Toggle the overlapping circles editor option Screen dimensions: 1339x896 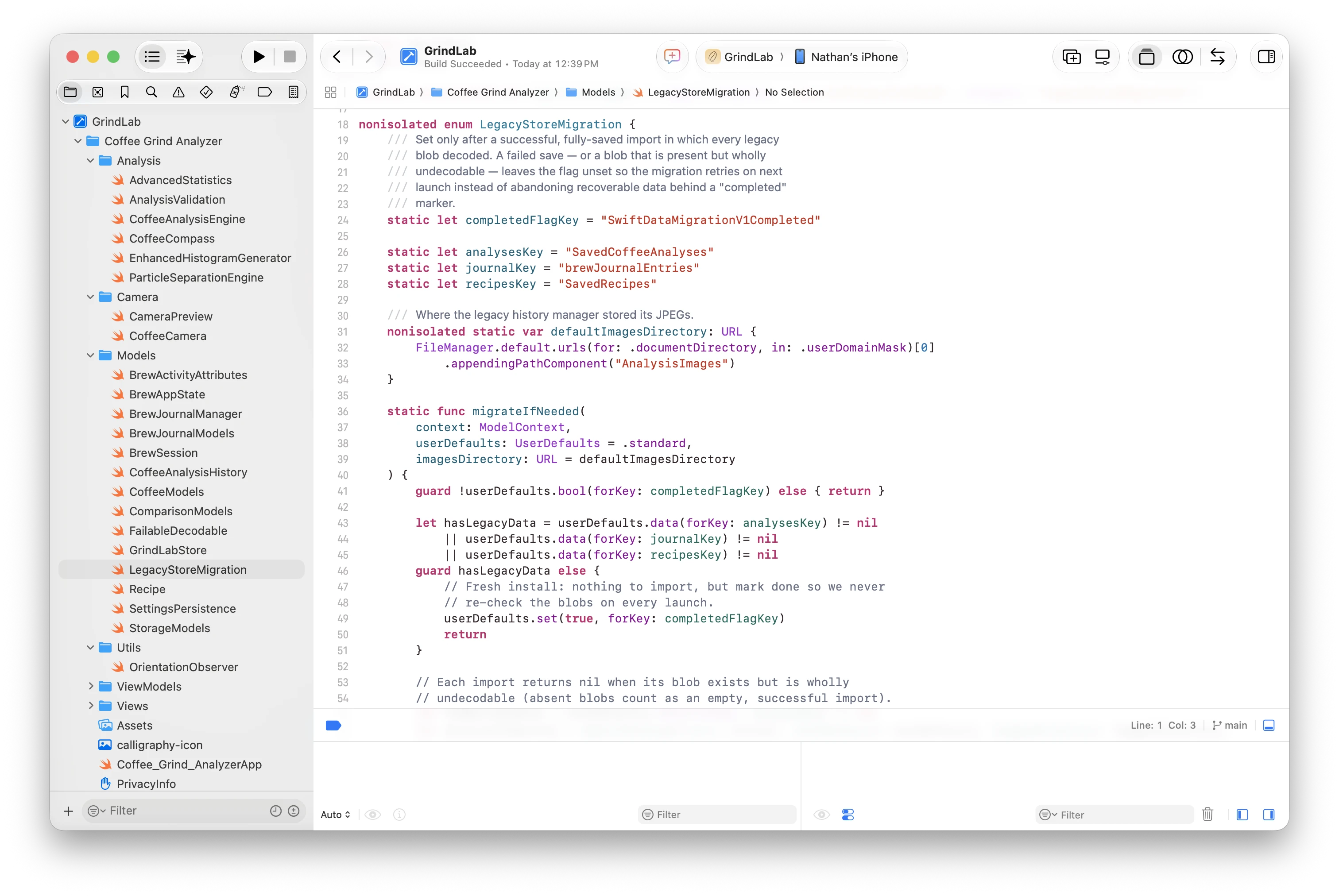1182,57
